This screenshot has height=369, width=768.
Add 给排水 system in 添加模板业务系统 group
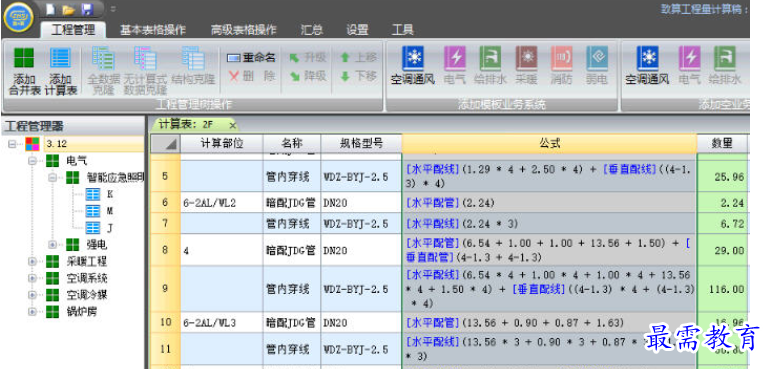tap(490, 66)
